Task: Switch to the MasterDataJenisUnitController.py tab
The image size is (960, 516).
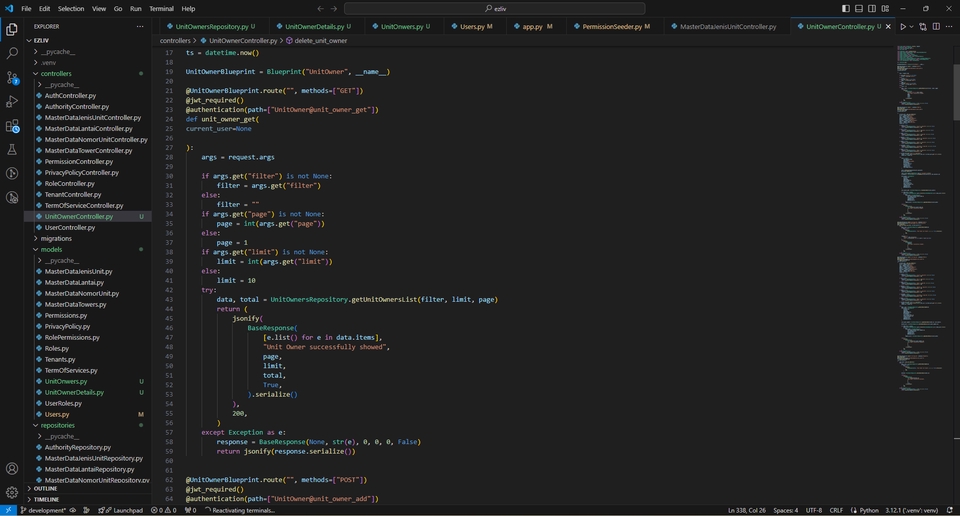Action: coord(727,26)
